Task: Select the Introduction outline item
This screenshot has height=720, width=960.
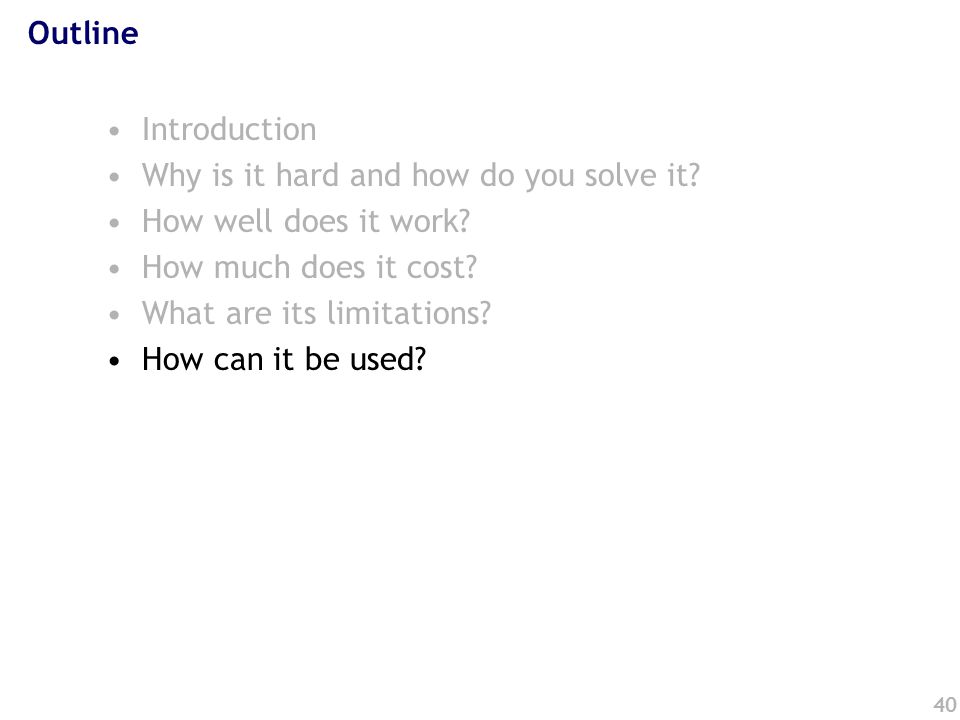Action: point(229,129)
